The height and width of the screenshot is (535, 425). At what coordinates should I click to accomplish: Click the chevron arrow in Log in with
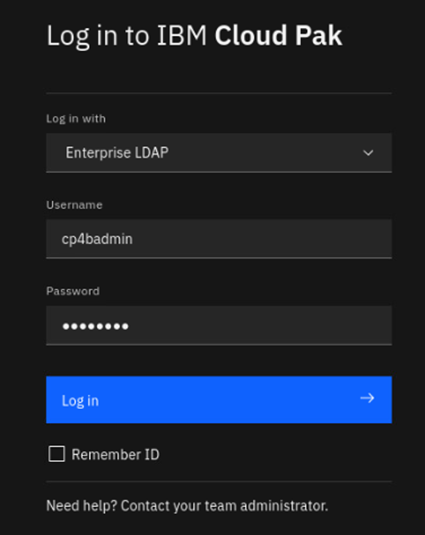pos(368,153)
